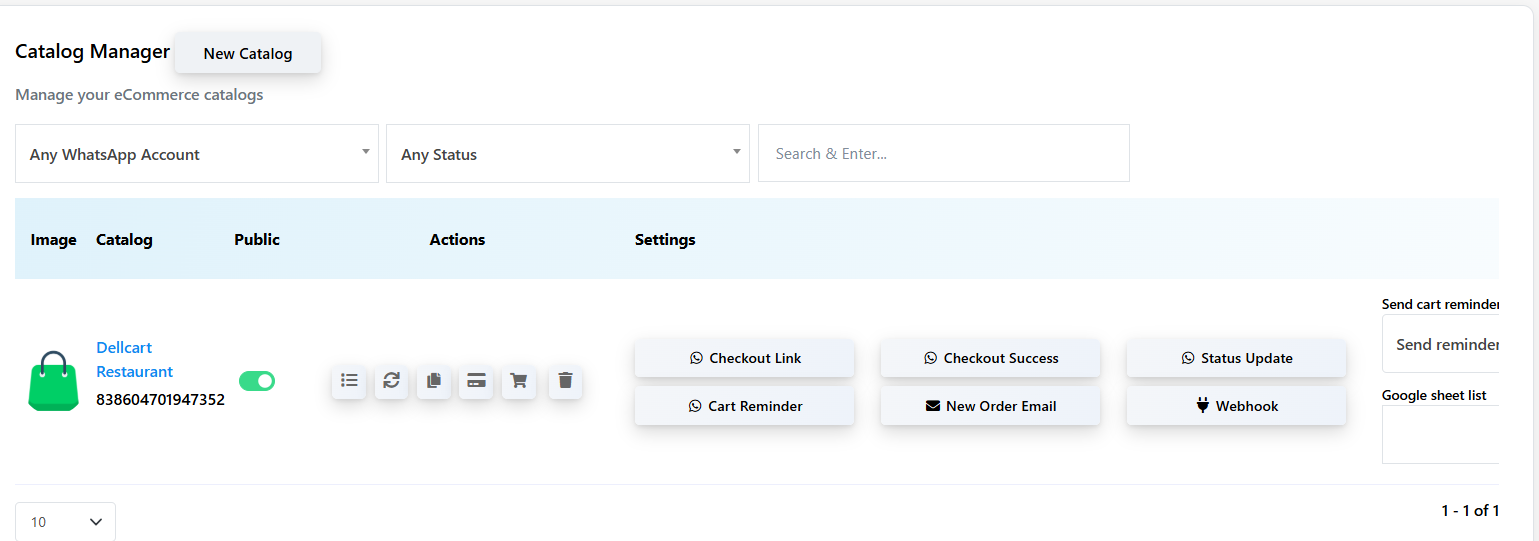This screenshot has height=541, width=1539.
Task: Click the Webhook button
Action: click(1236, 406)
